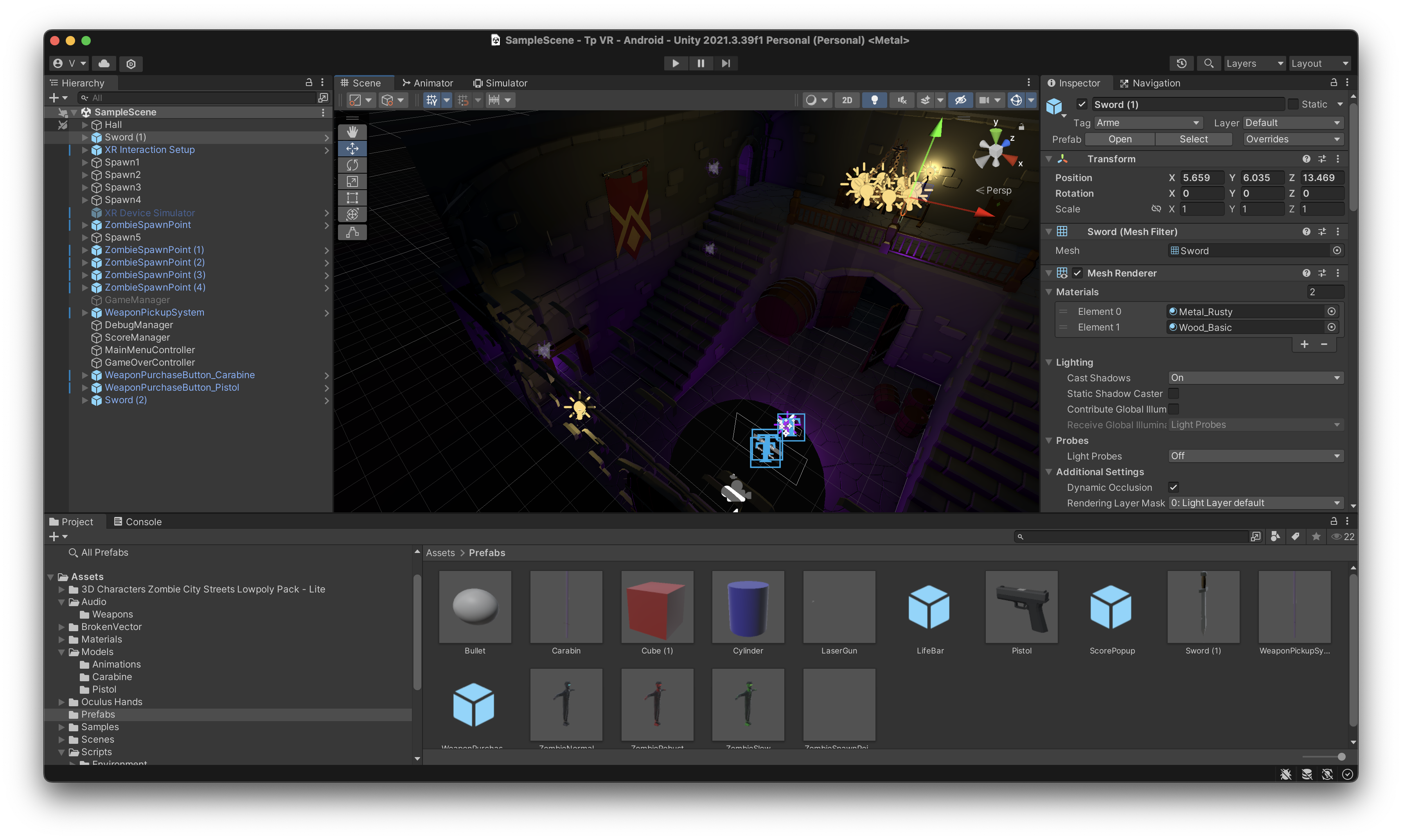Select the Rect tool

(x=352, y=197)
